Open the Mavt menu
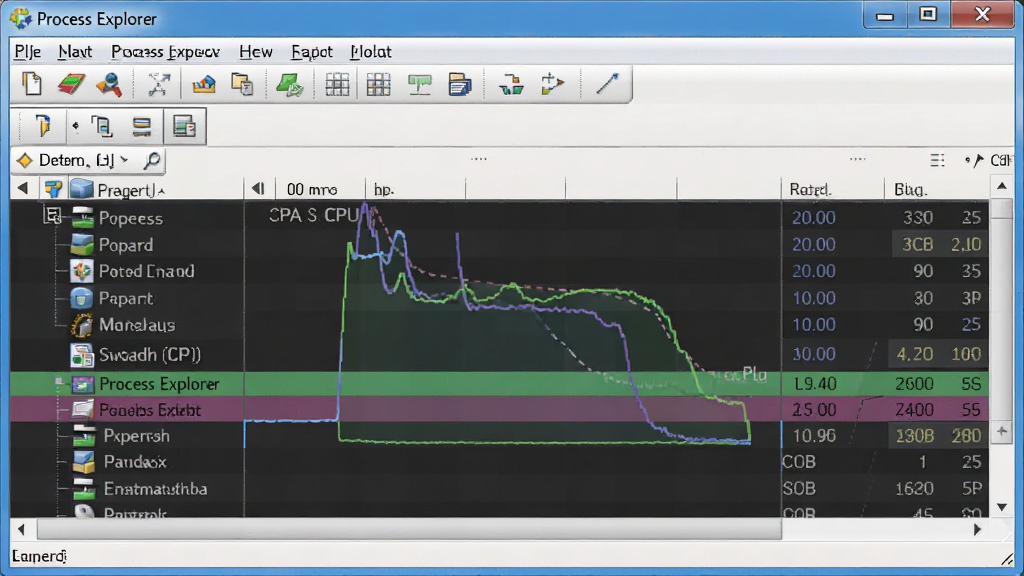Viewport: 1024px width, 576px height. tap(75, 52)
